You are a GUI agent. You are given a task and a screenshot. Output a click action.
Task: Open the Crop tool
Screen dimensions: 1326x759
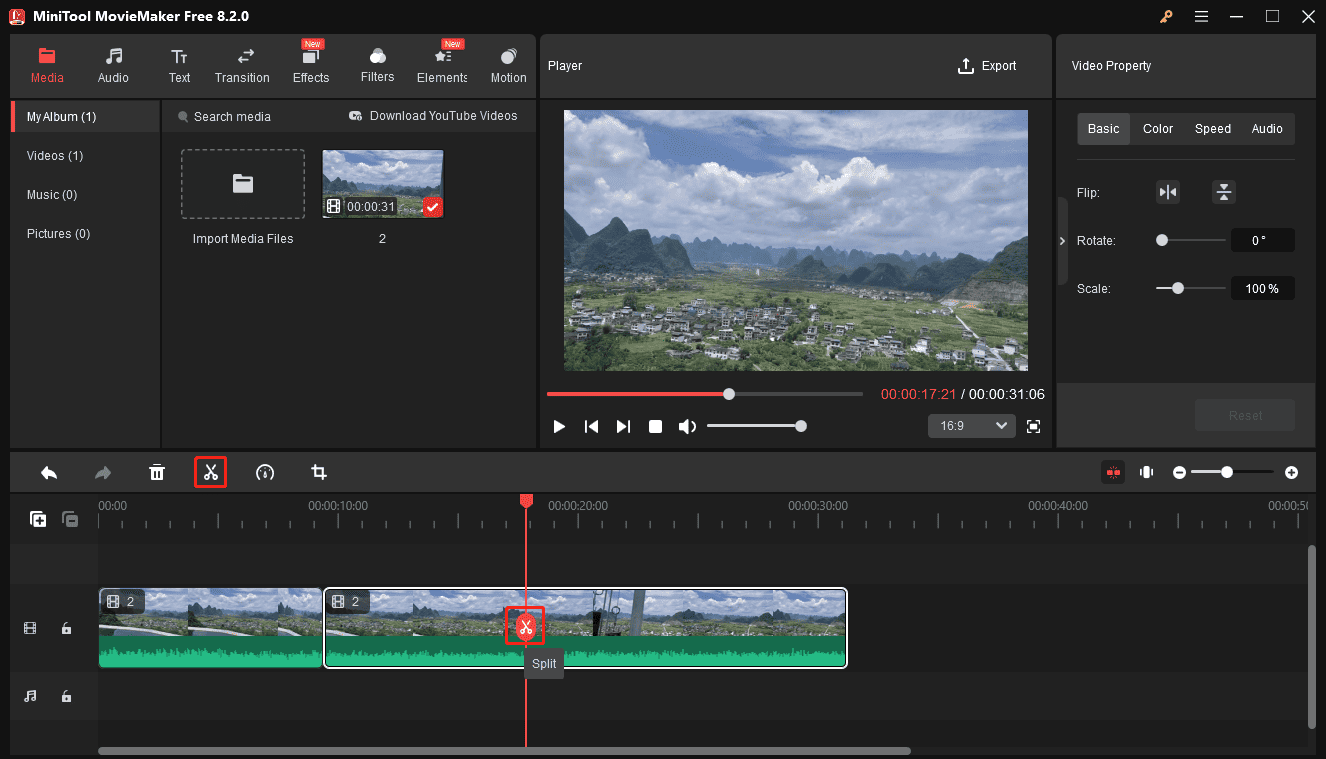tap(319, 472)
